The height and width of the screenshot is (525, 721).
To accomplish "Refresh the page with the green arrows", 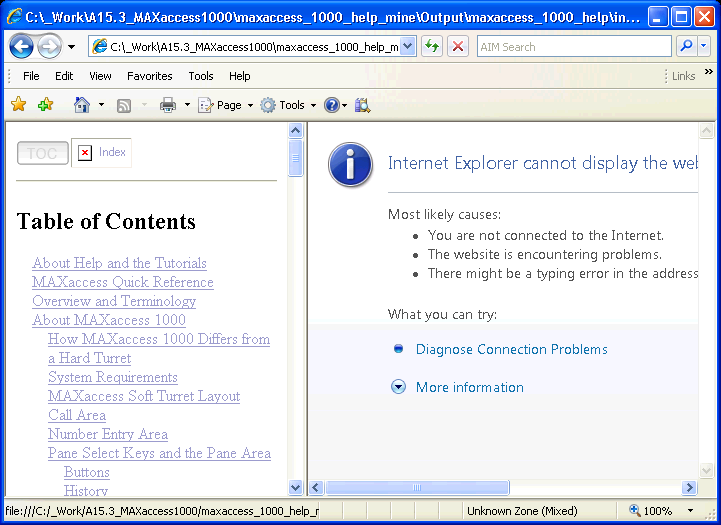I will pyautogui.click(x=432, y=46).
